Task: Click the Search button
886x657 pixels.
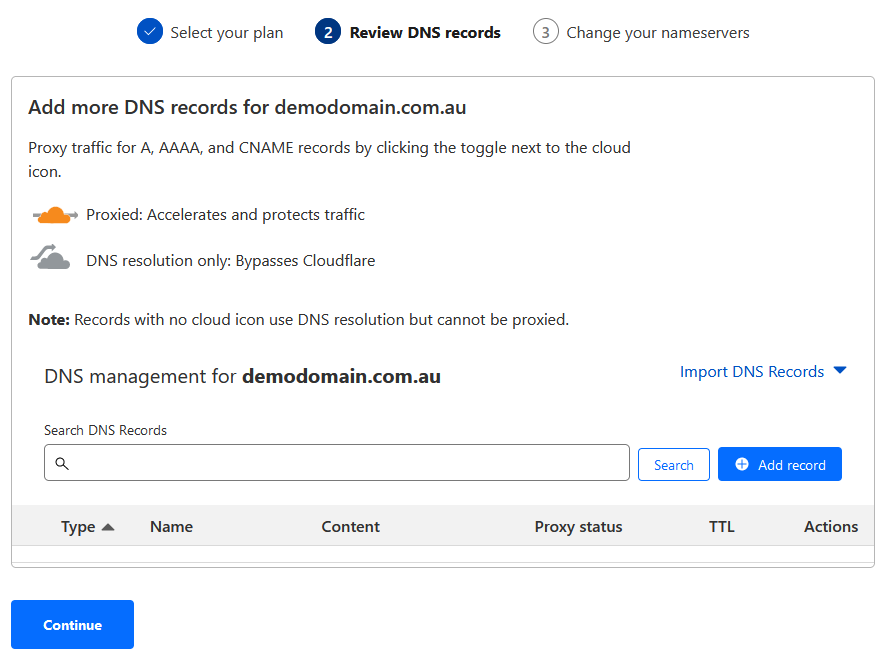Action: click(673, 464)
